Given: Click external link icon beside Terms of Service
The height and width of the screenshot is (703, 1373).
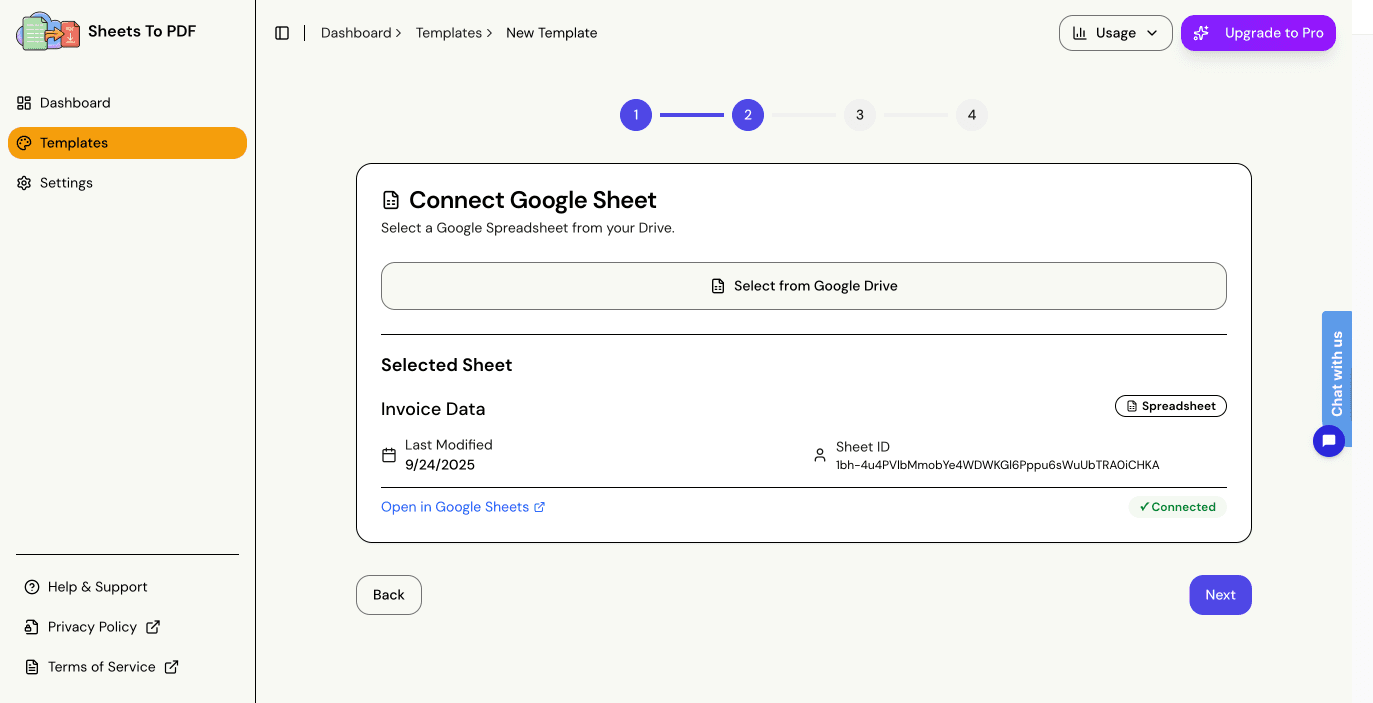Looking at the screenshot, I should point(171,667).
